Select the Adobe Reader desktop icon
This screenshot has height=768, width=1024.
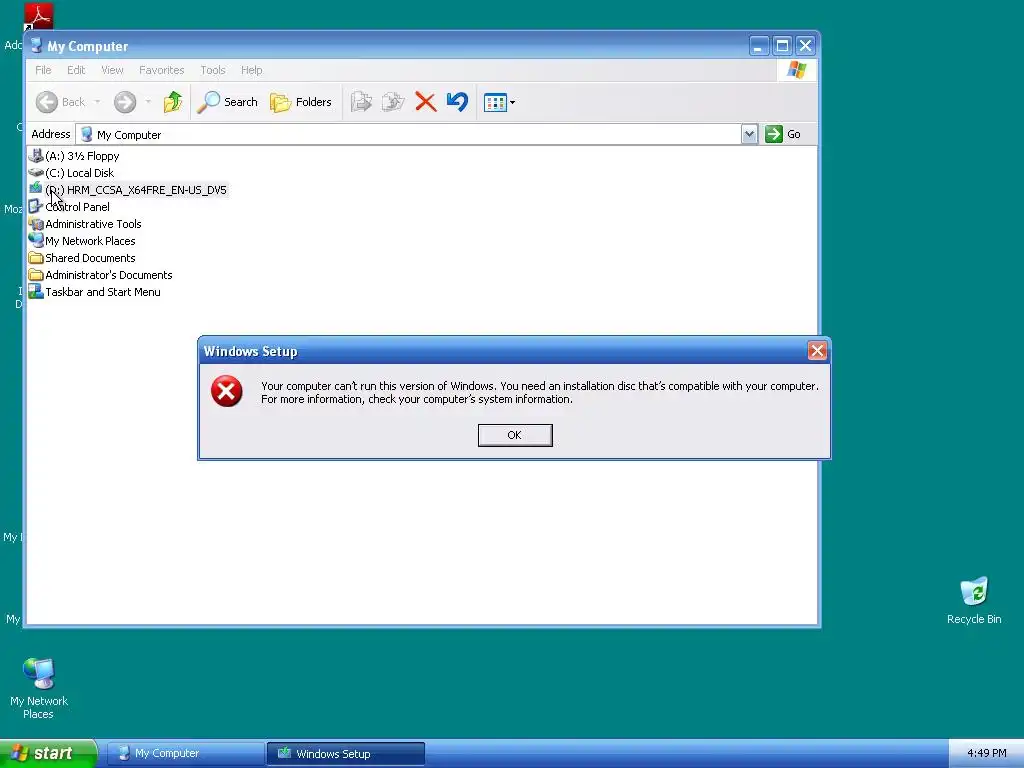(x=38, y=17)
